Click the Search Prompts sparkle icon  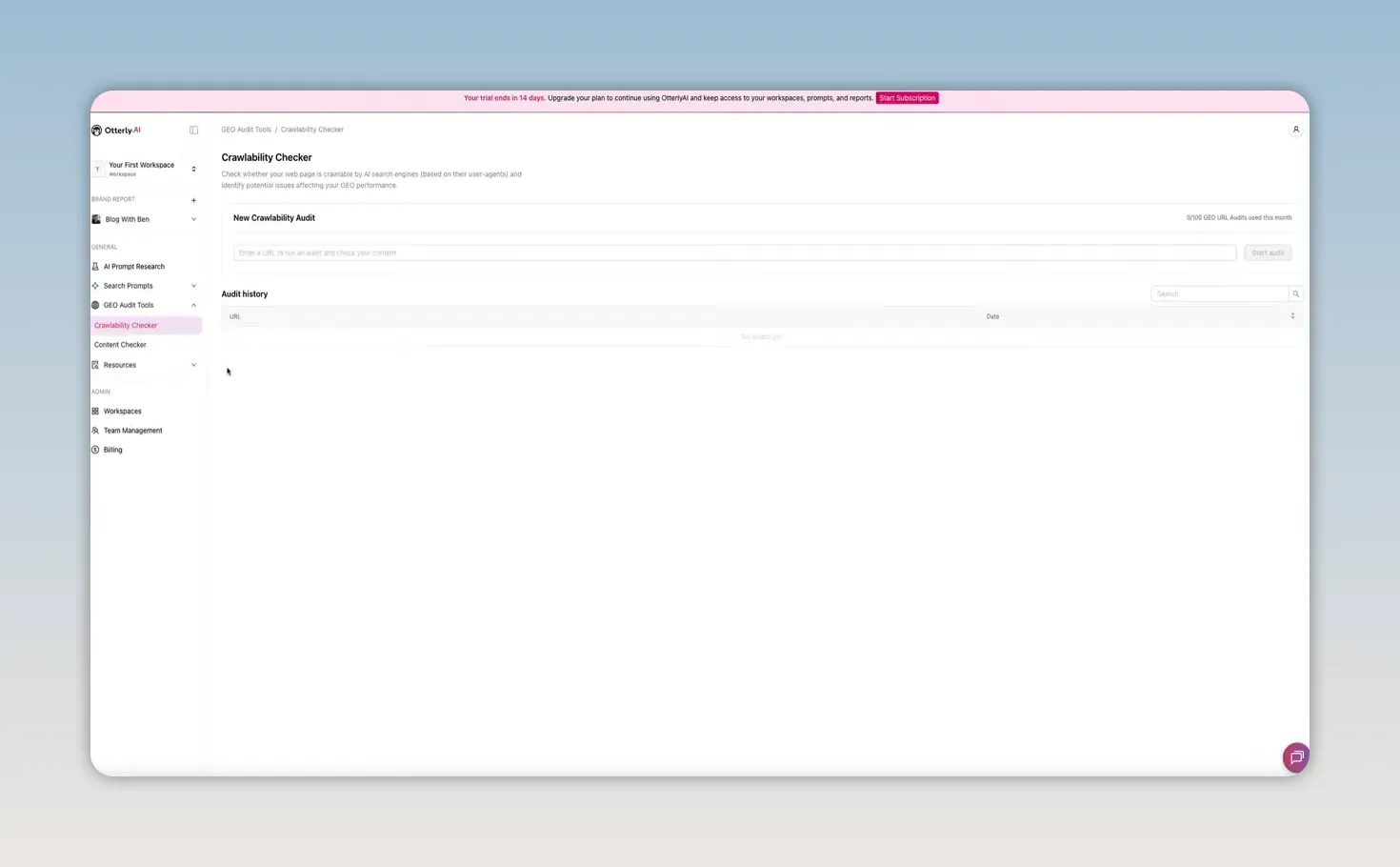point(95,286)
